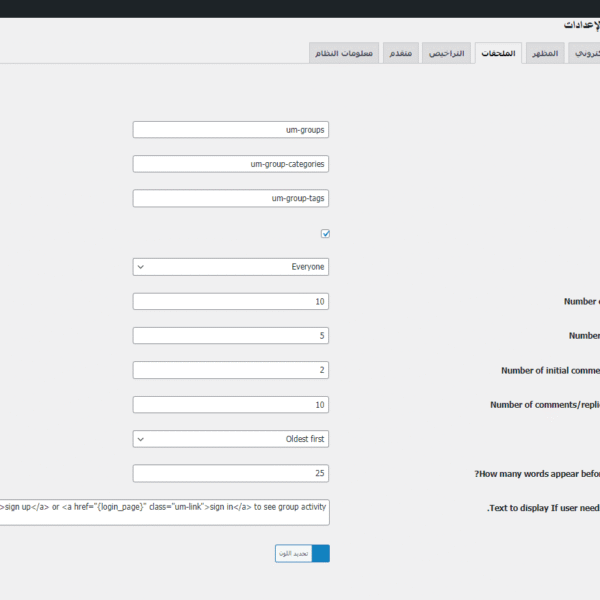
Task: Select the الملحقات tab
Action: click(498, 53)
